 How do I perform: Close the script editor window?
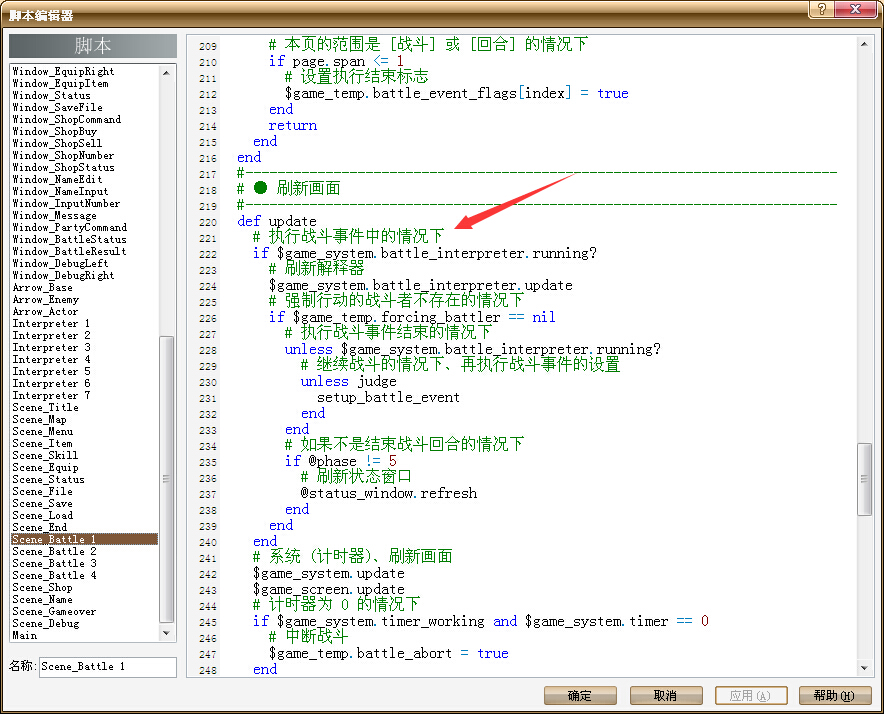[855, 9]
